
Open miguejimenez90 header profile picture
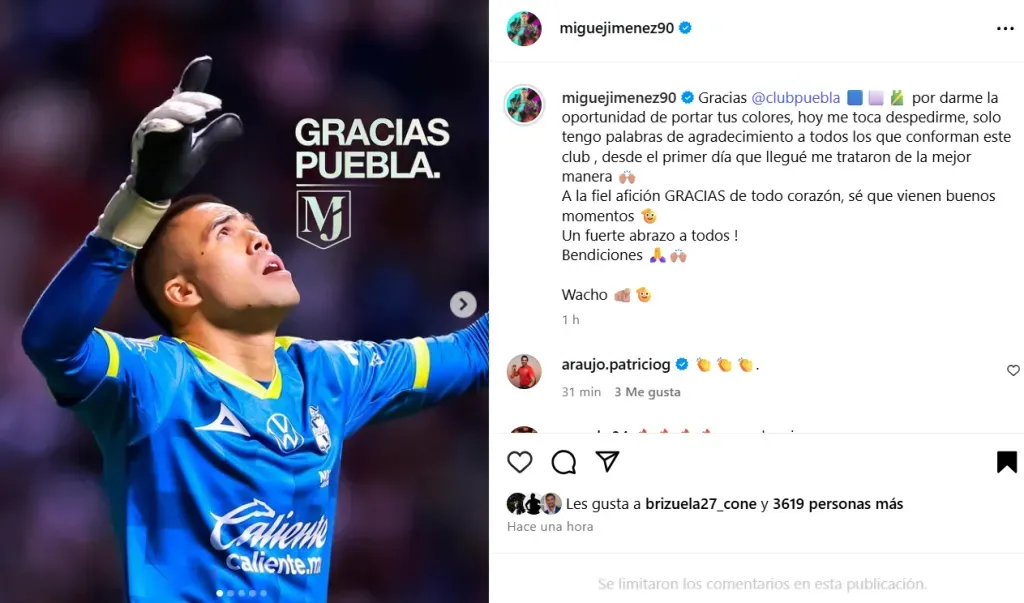tap(524, 29)
